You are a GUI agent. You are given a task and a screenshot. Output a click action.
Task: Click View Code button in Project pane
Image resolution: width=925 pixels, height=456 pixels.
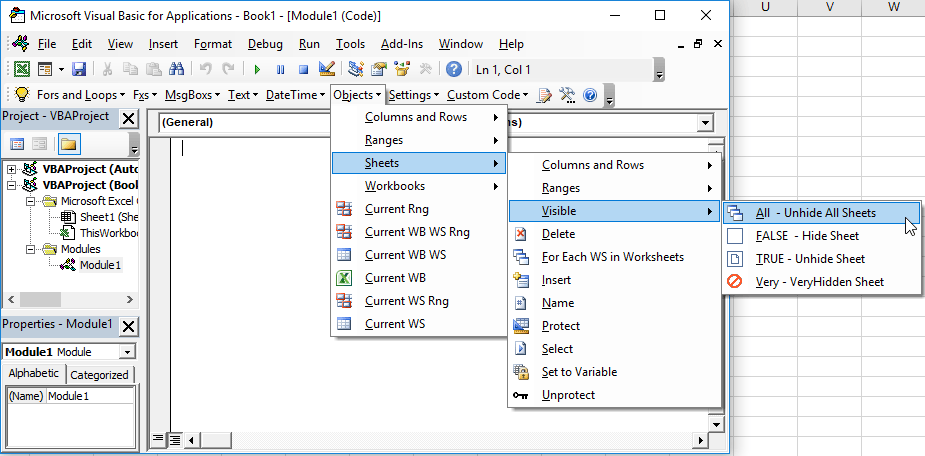(x=19, y=144)
